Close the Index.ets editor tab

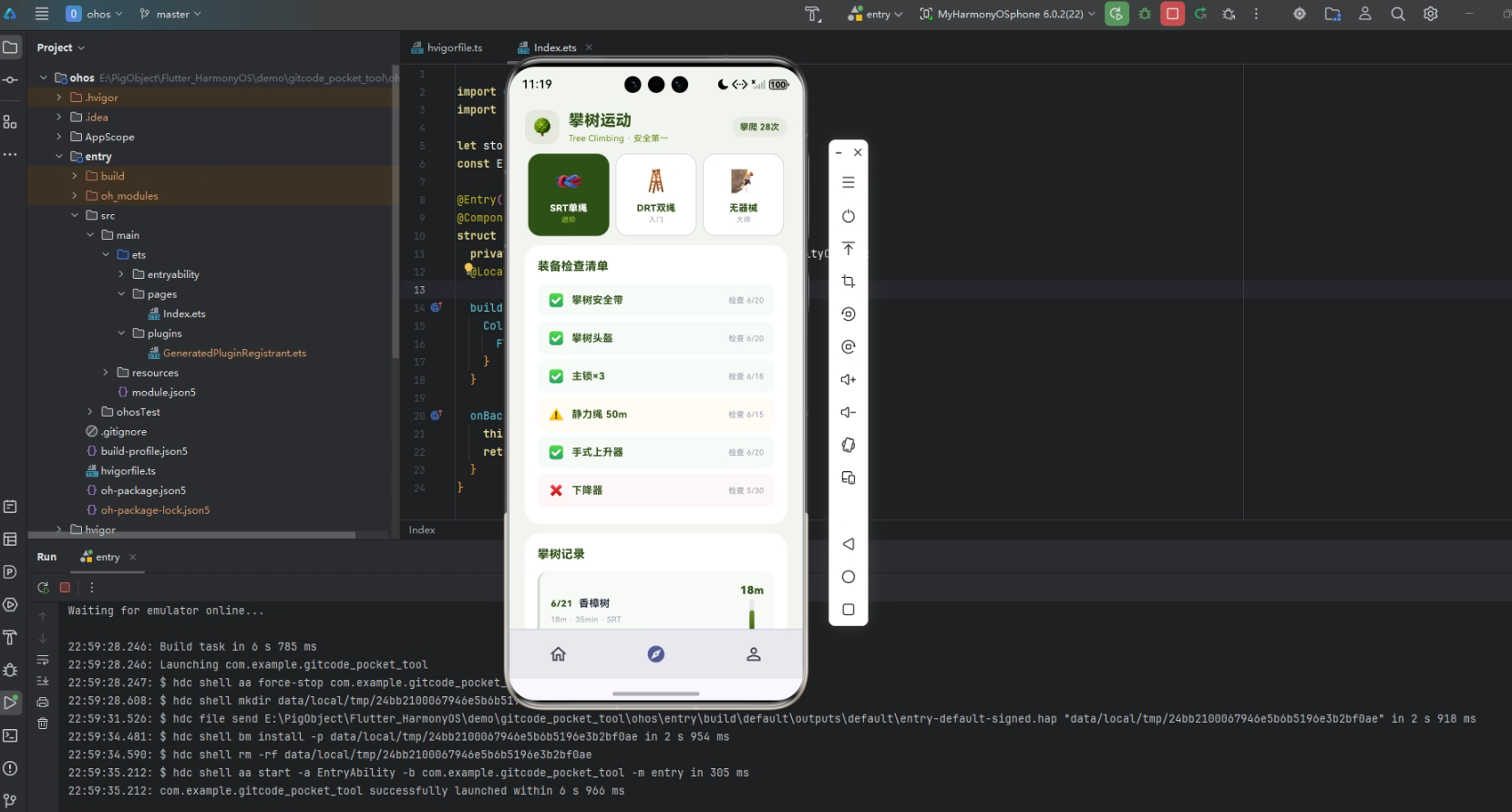coord(589,47)
